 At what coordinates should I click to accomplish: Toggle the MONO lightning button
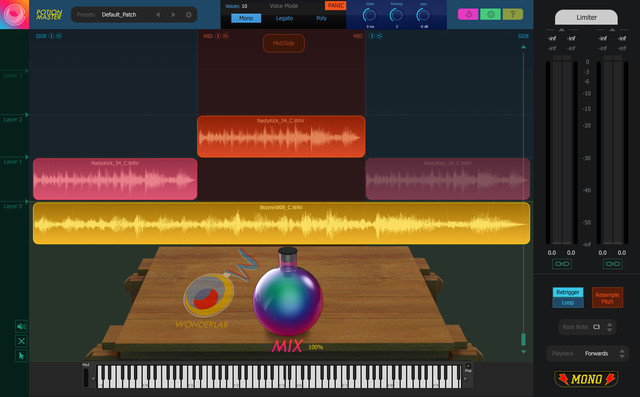tap(586, 379)
